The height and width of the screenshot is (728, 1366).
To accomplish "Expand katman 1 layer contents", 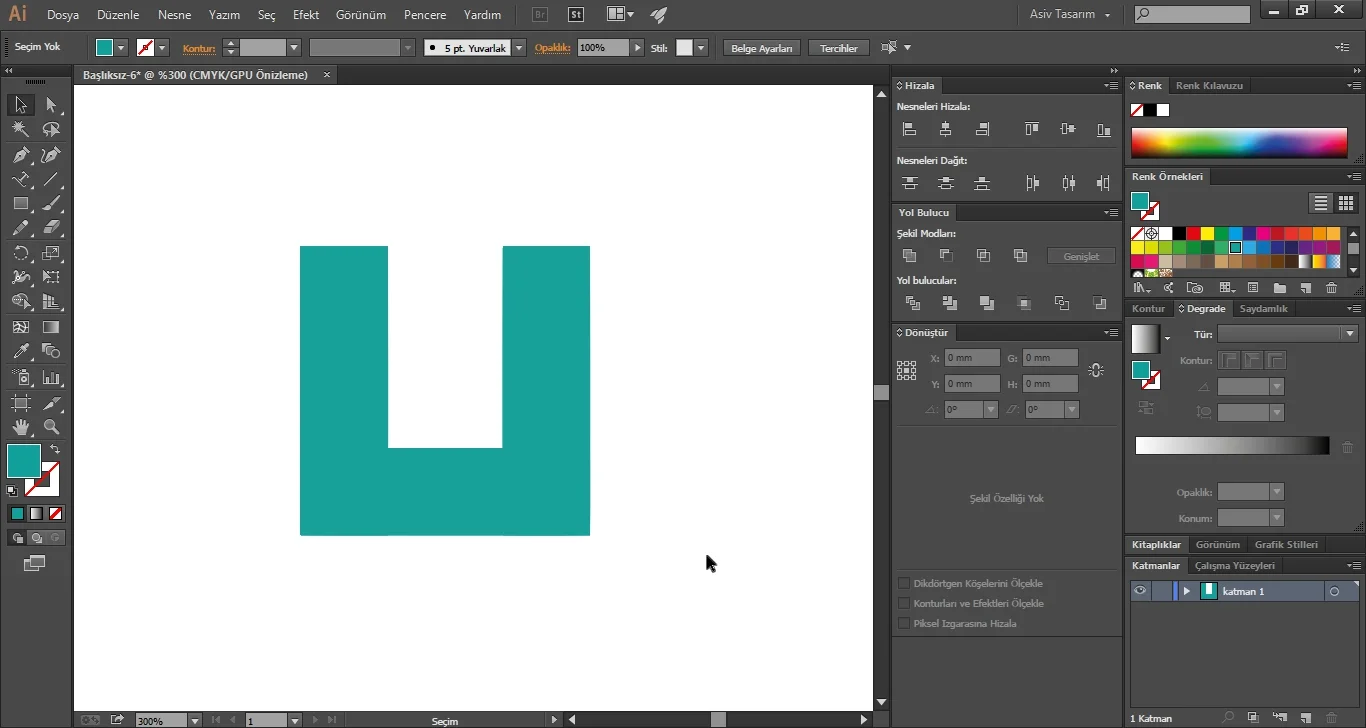I will tap(1187, 591).
